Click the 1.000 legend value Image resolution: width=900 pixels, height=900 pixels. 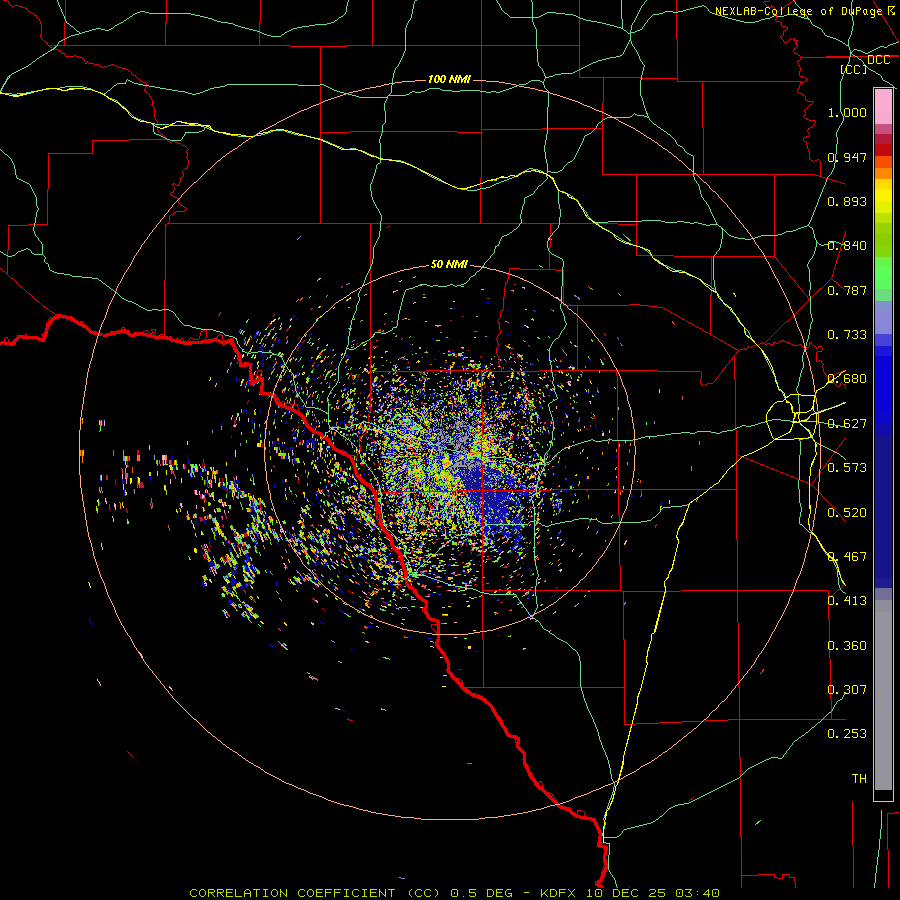(847, 112)
